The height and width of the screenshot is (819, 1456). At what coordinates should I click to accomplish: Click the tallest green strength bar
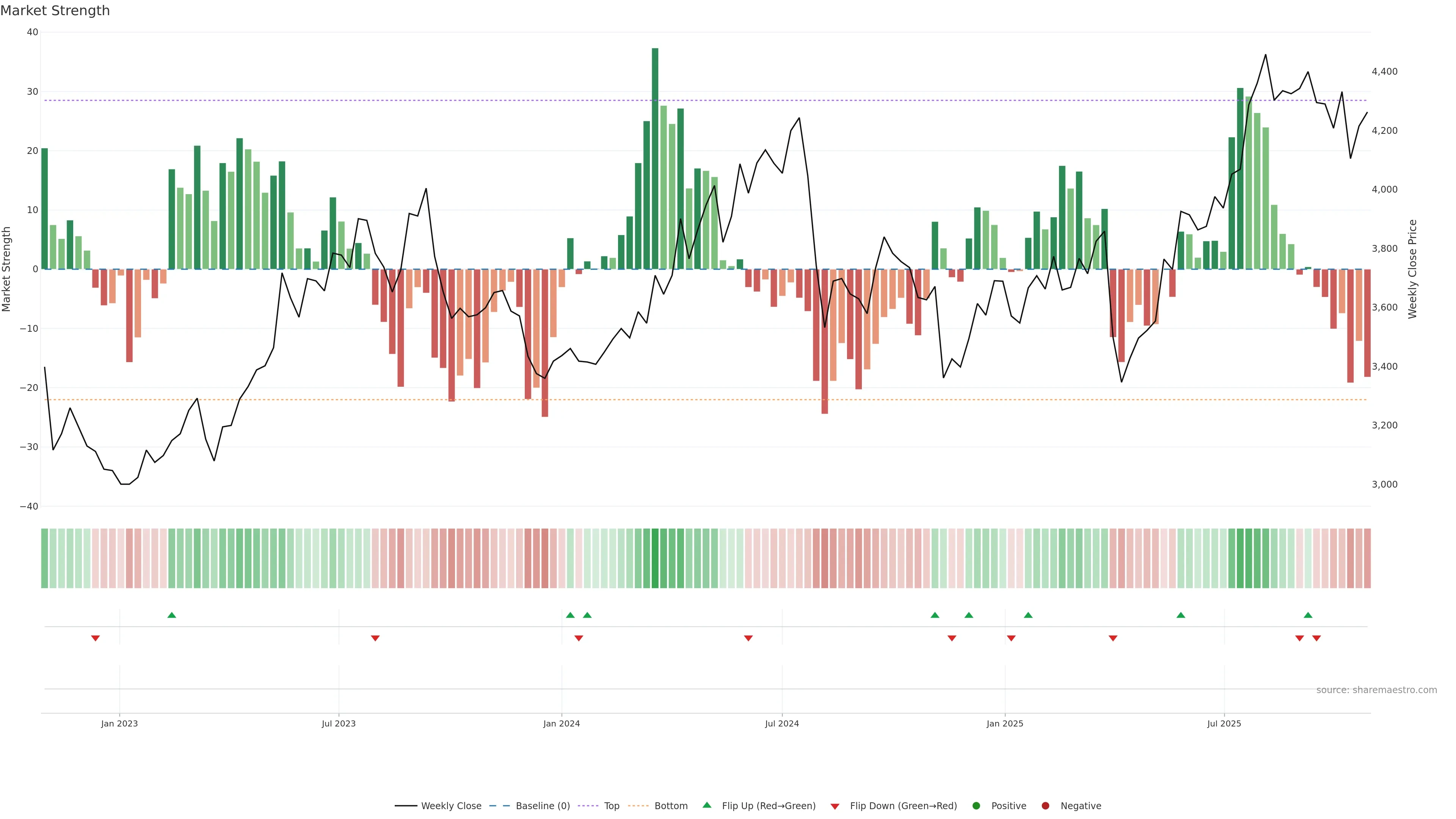(655, 158)
